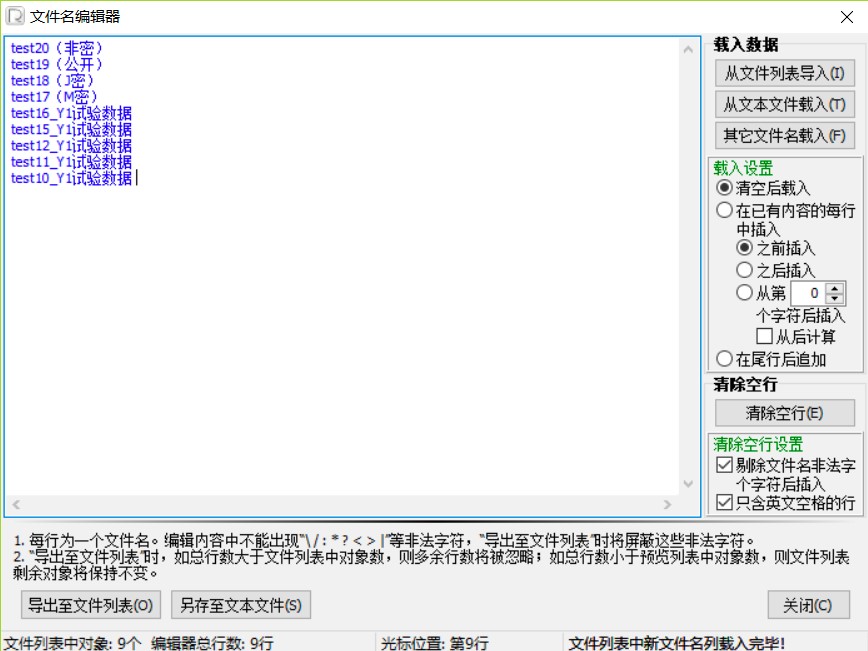Screen dimensions: 868x651
Task: Close the 文件名编辑器 window
Action: pos(846,17)
